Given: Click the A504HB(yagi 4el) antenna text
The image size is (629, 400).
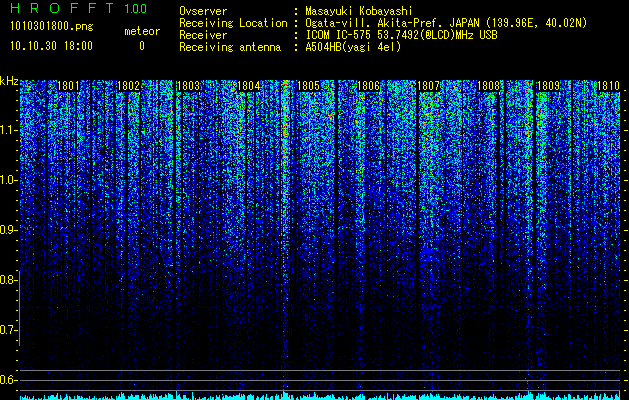Looking at the screenshot, I should tap(353, 47).
